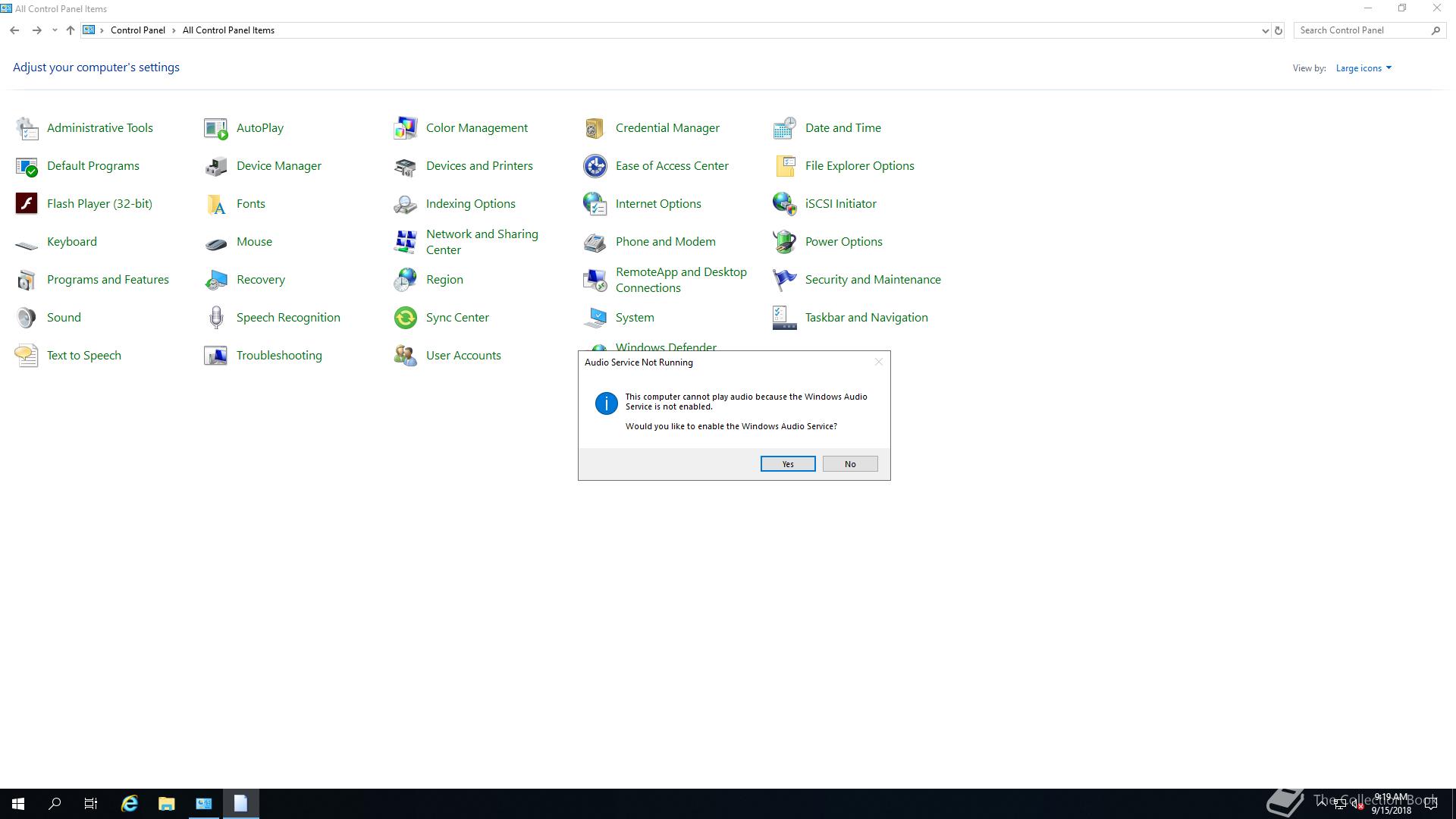Open Task View from the taskbar
Image resolution: width=1456 pixels, height=819 pixels.
coord(91,804)
